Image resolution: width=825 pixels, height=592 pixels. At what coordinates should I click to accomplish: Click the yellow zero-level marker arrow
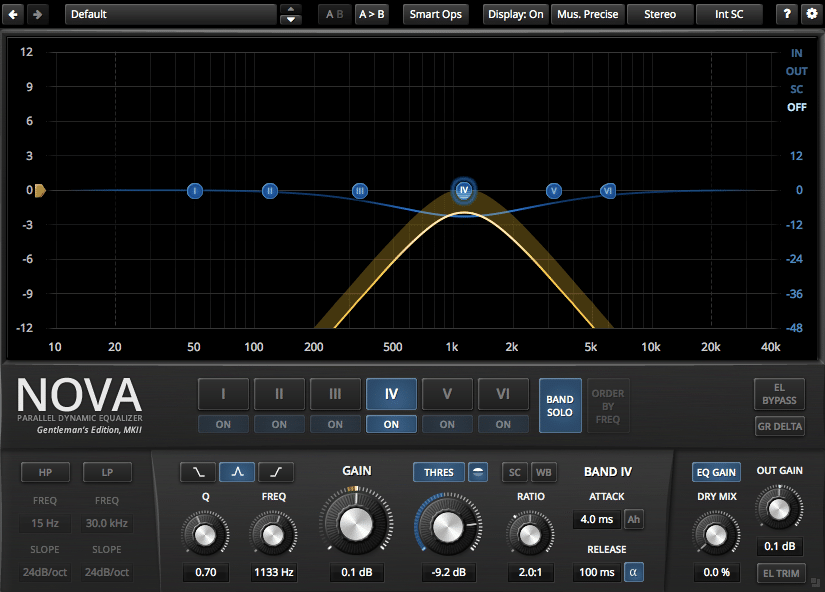[41, 190]
